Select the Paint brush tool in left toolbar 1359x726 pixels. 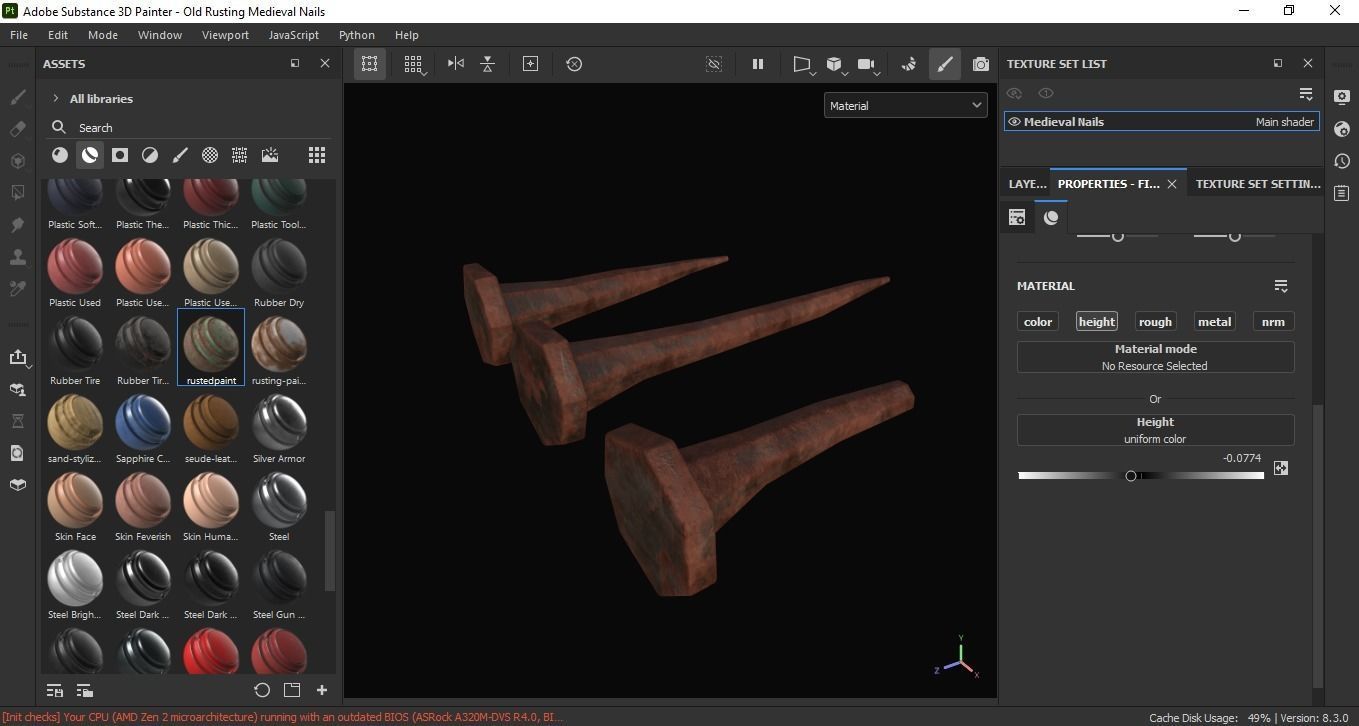pyautogui.click(x=17, y=97)
